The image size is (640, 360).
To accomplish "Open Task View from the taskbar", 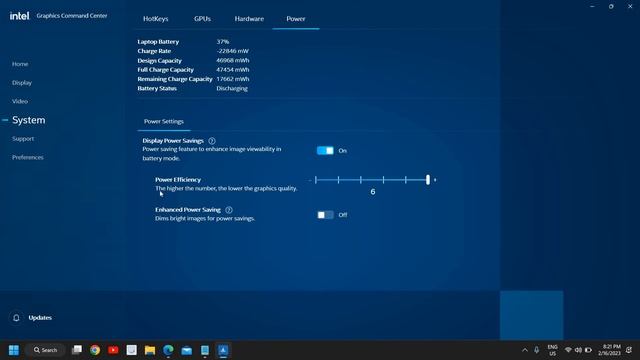I will coord(77,350).
